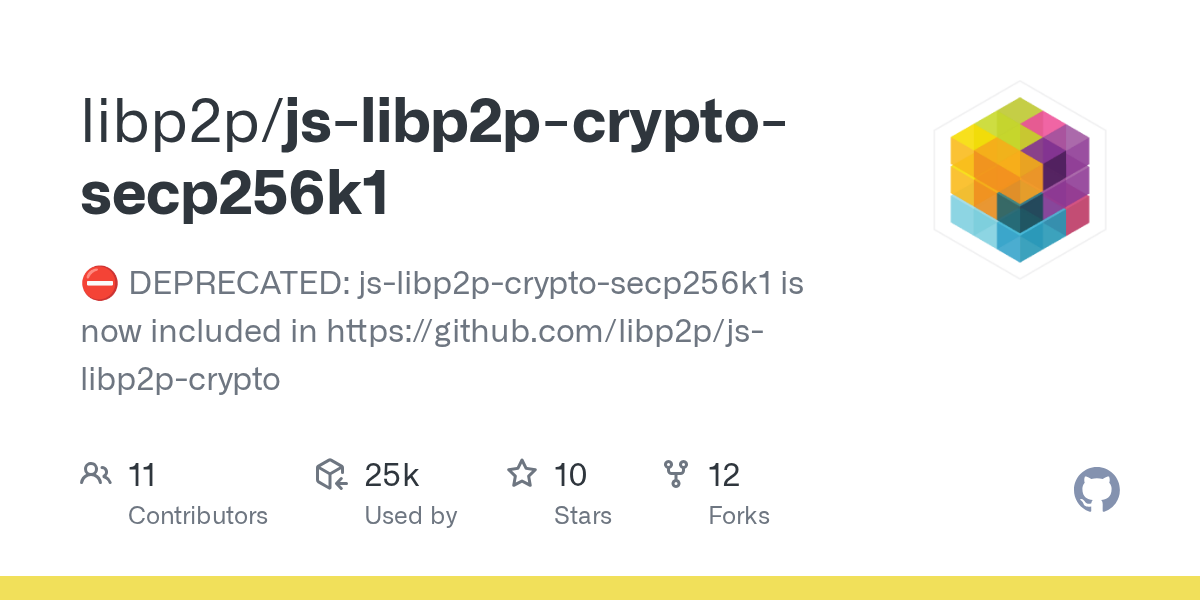
Task: Click the Contributors label
Action: click(x=198, y=516)
